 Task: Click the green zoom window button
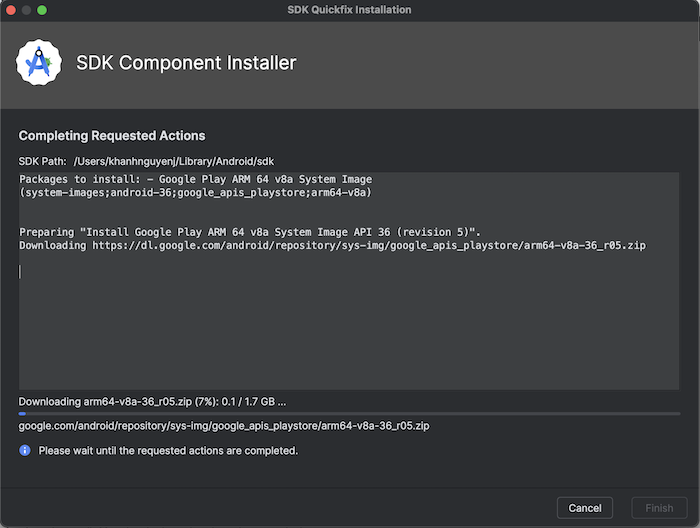42,10
